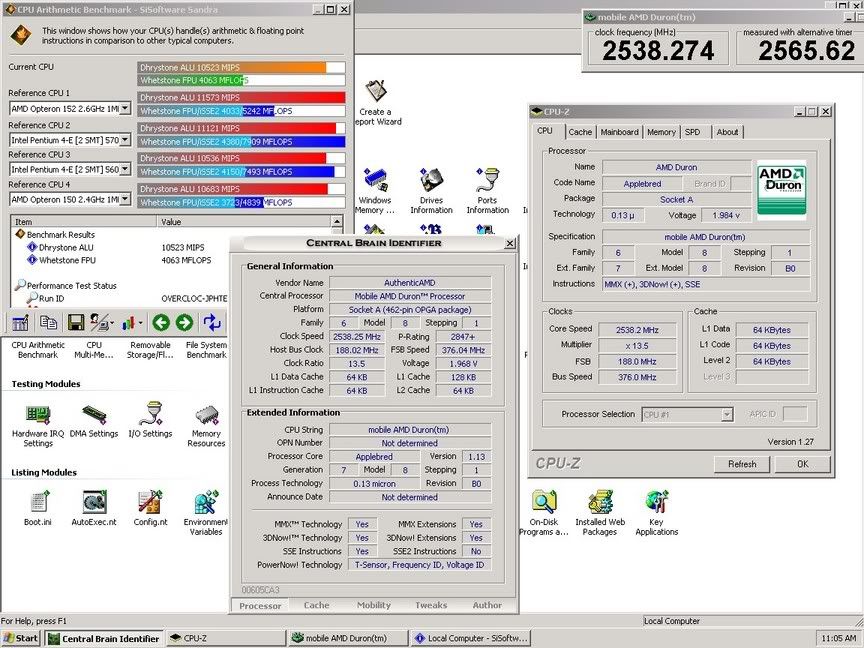Open the Environment Variables module
The width and height of the screenshot is (864, 648).
click(206, 513)
